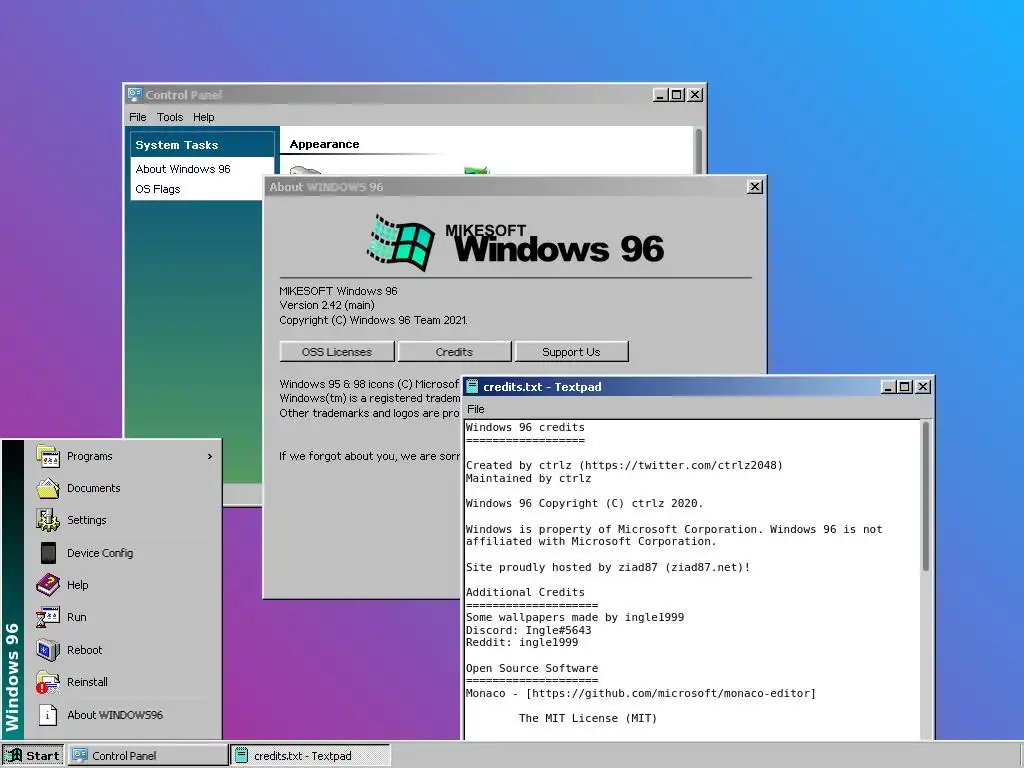Select Settings label in Start menu
Screen dimensions: 1024x768
(86, 520)
